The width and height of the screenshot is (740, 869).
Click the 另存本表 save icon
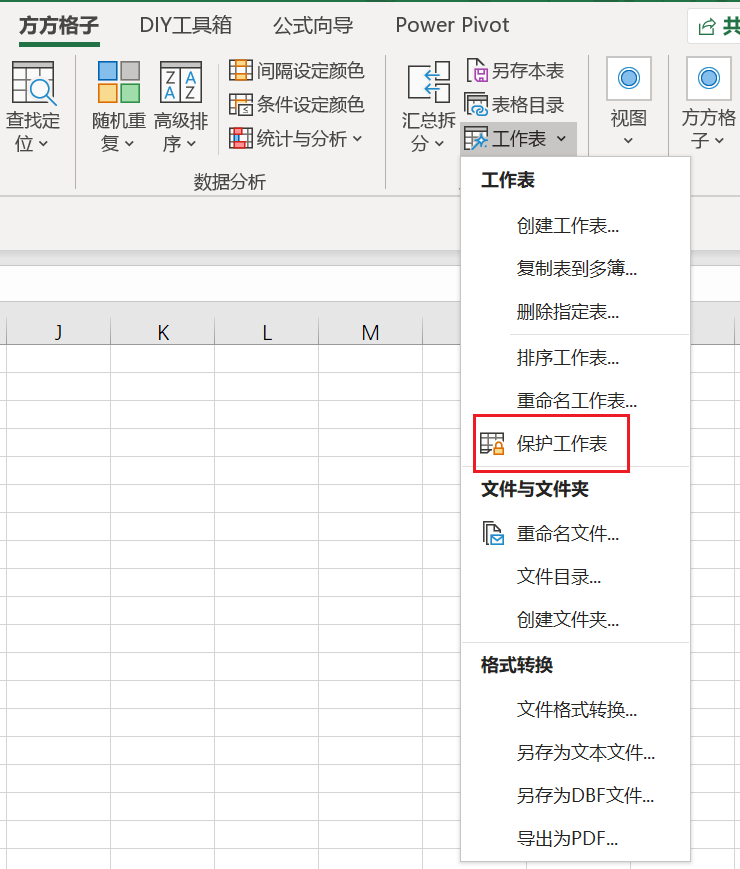click(477, 70)
